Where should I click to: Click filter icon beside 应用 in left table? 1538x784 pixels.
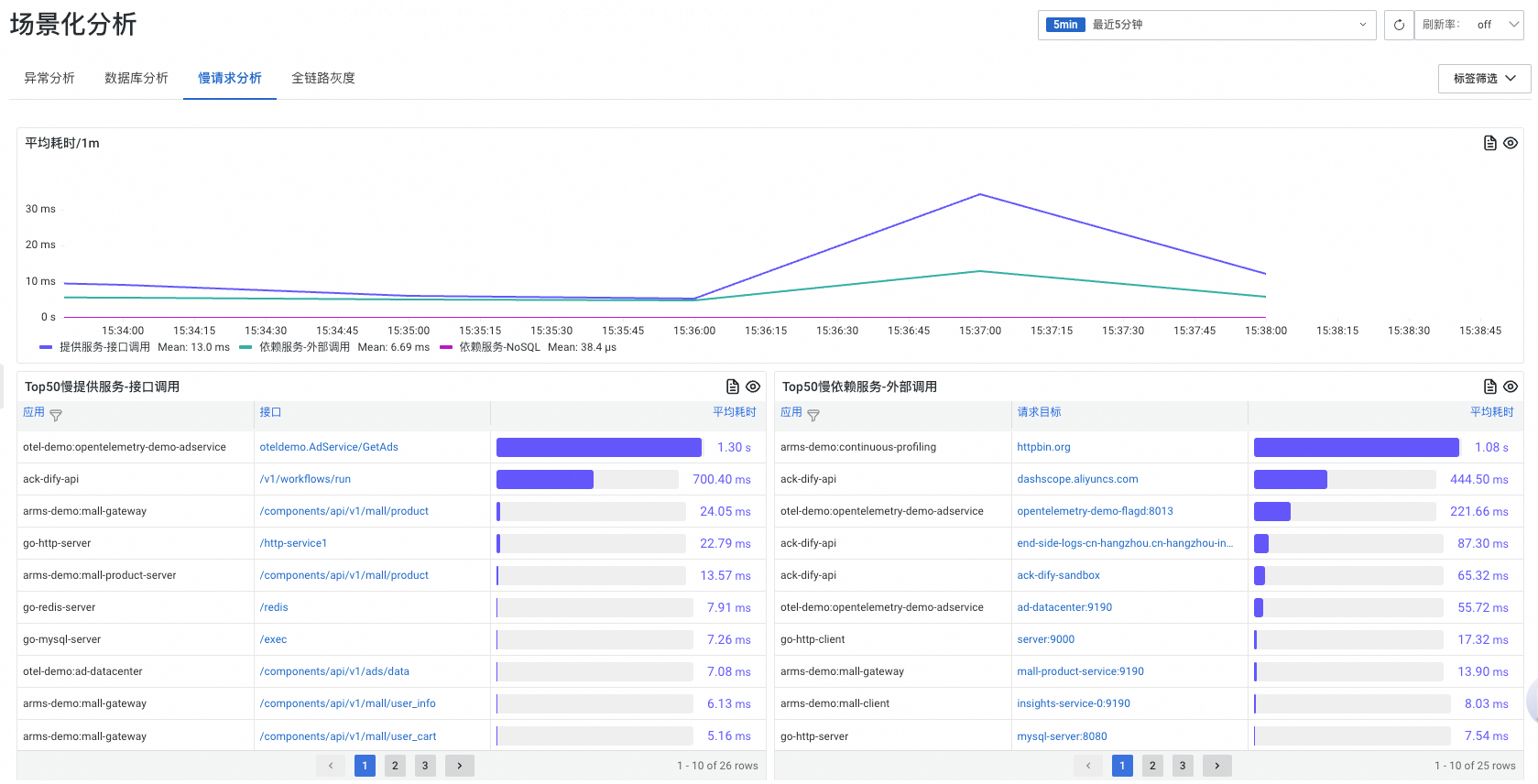[x=56, y=415]
